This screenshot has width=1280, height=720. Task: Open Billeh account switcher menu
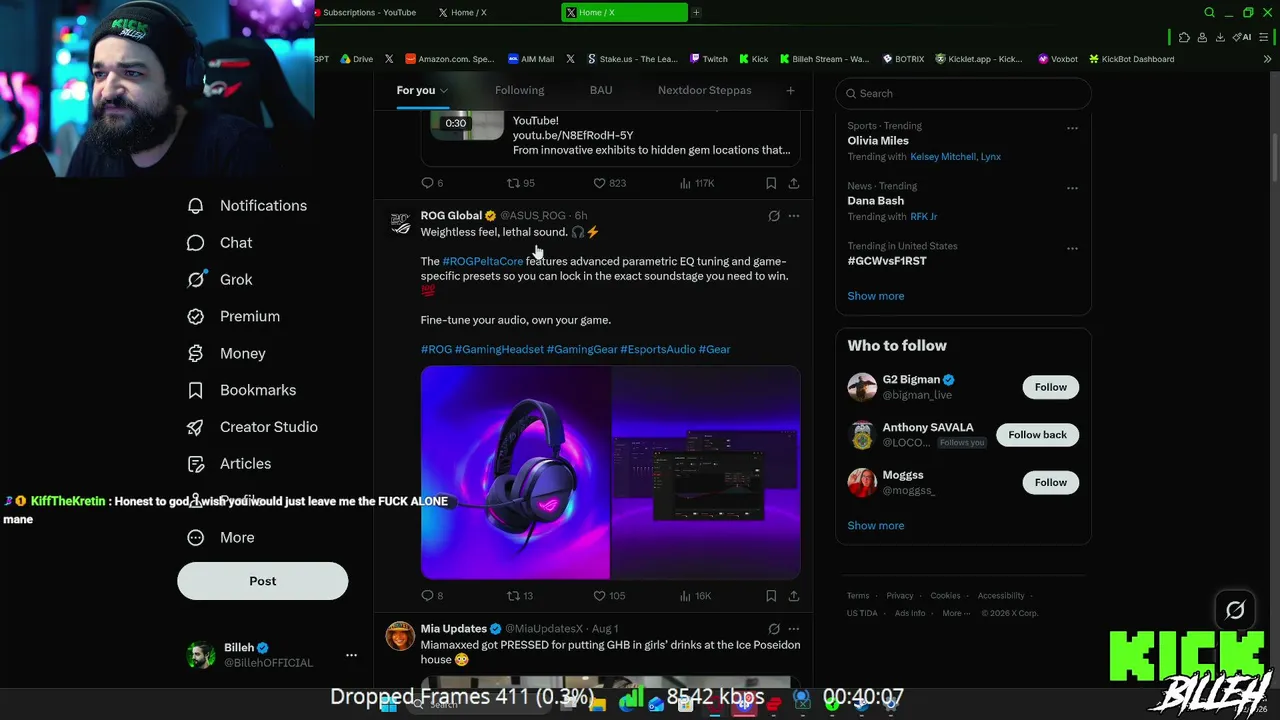(351, 655)
